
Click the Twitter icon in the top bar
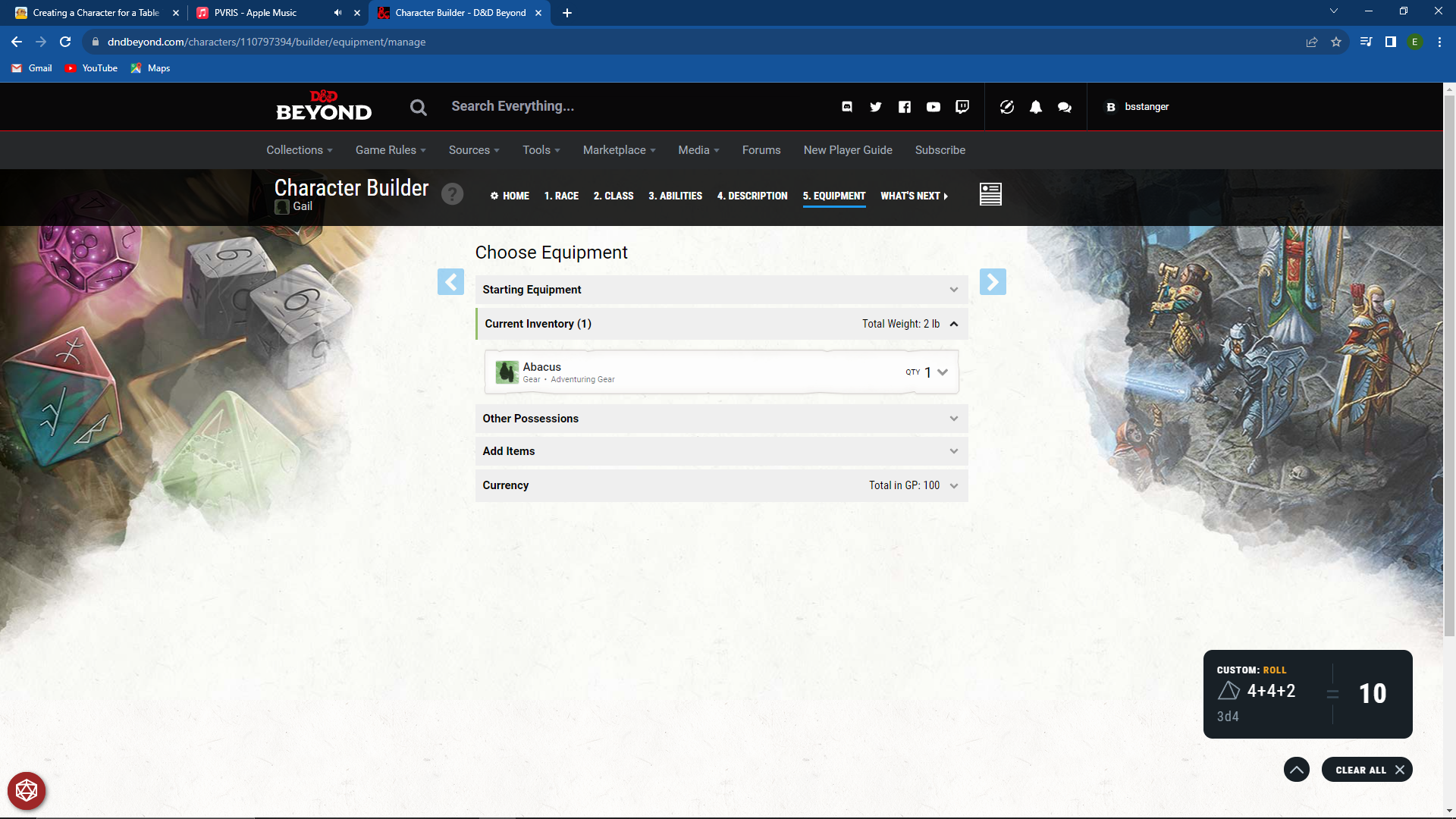pos(876,107)
